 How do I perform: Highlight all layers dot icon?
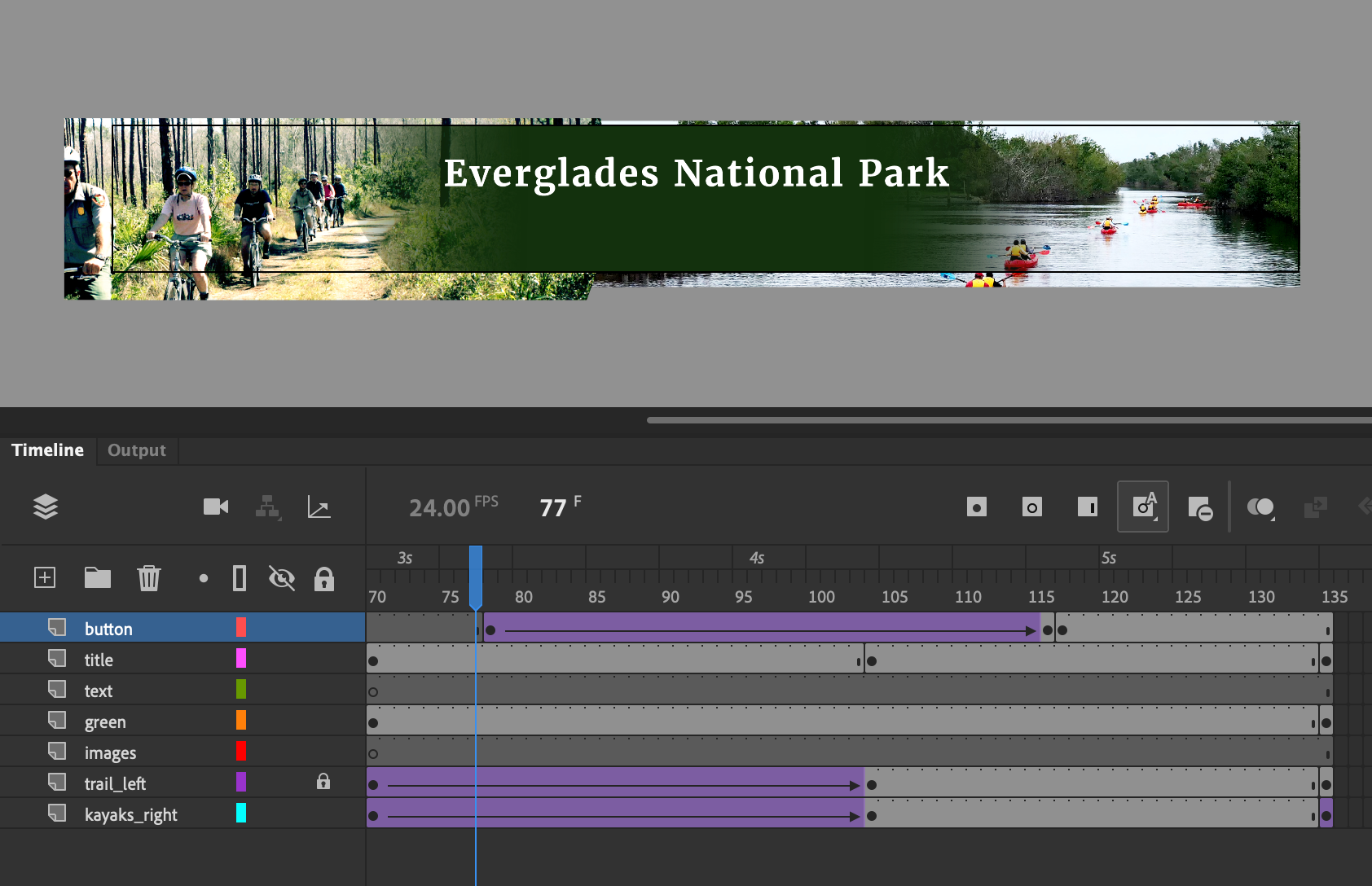(204, 578)
